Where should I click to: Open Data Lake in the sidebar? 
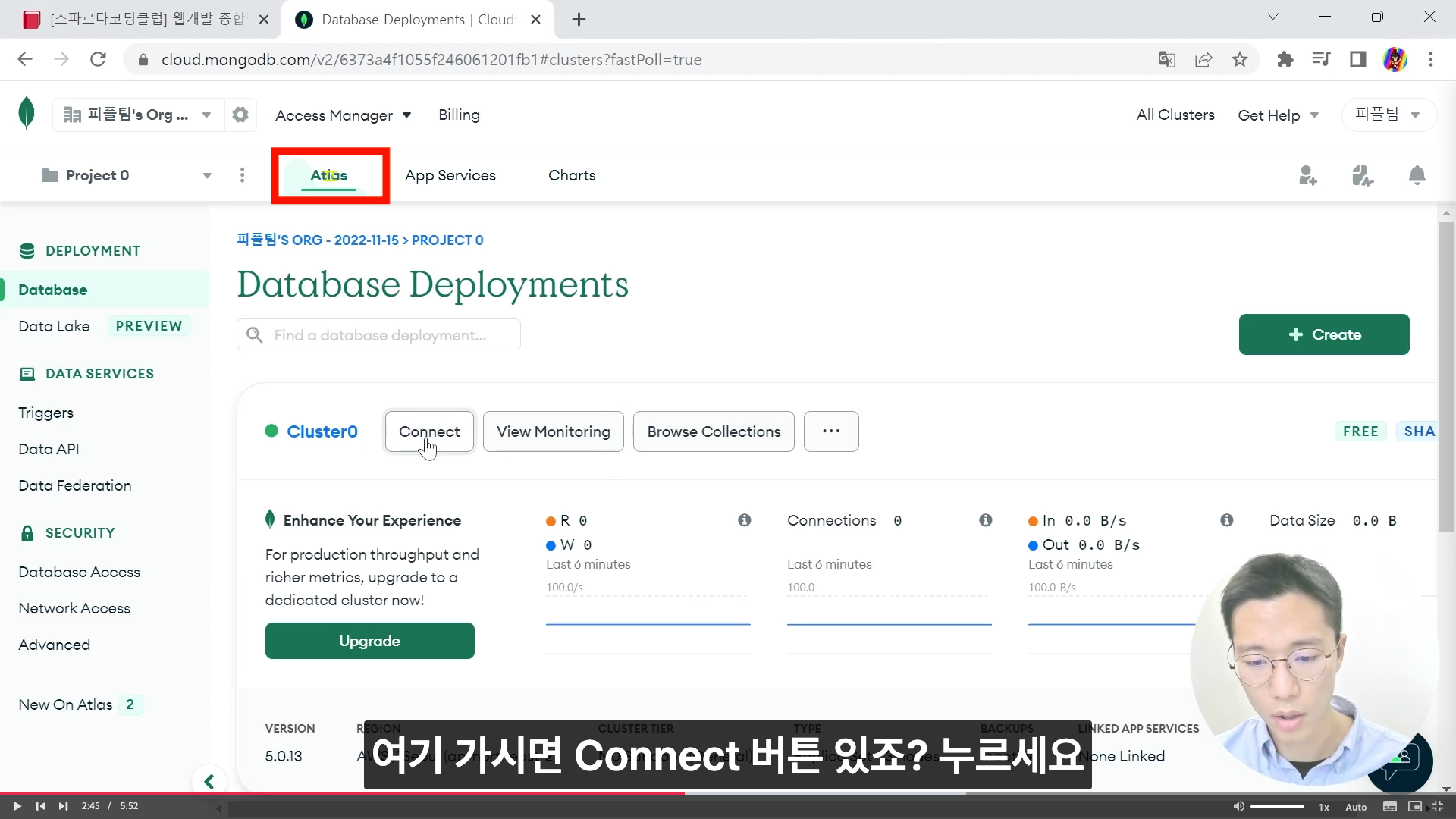(x=54, y=326)
